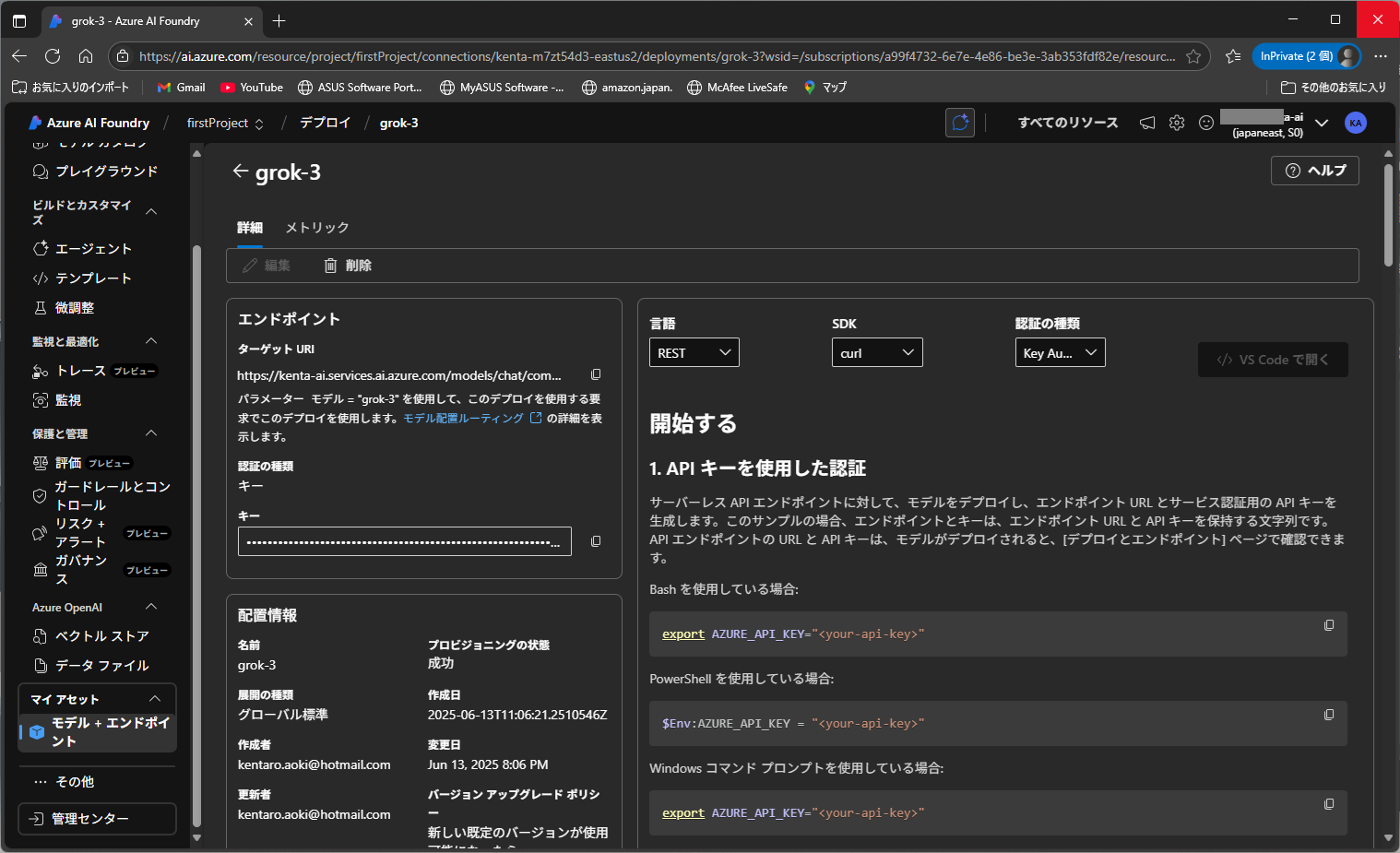1400x853 pixels.
Task: Open the KA account avatar
Action: [1355, 123]
